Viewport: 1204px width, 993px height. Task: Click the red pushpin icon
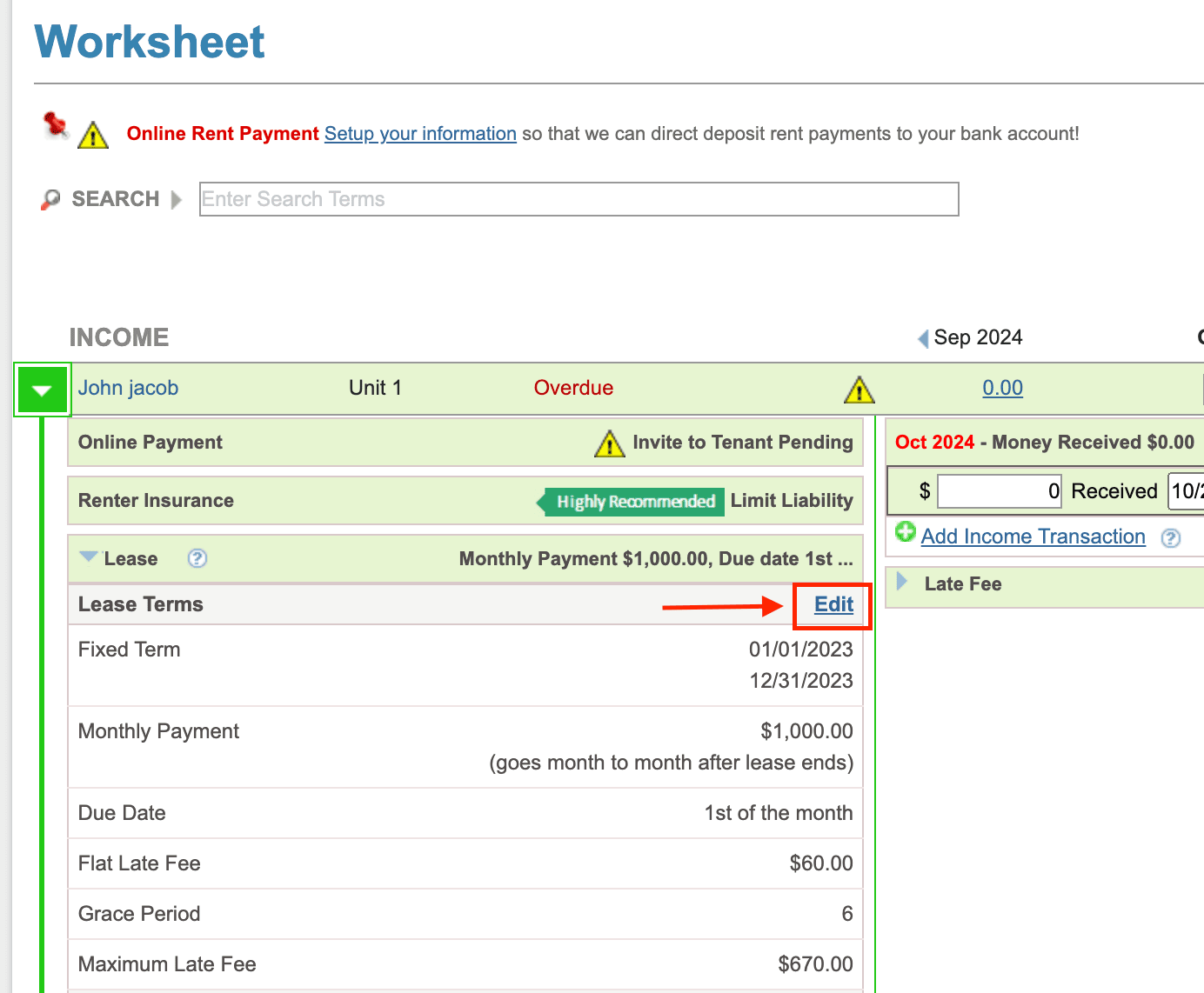pyautogui.click(x=56, y=125)
